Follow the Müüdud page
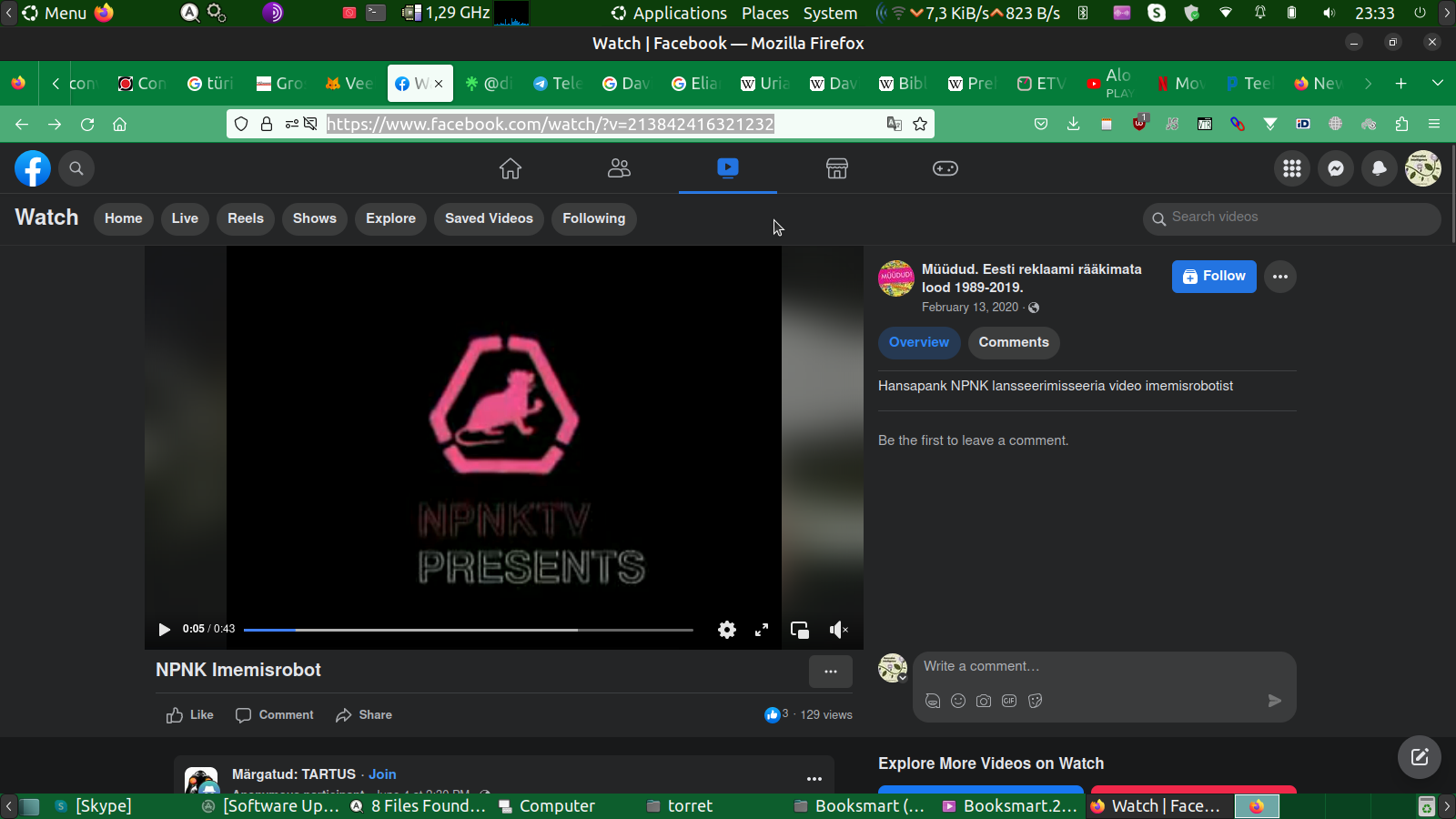This screenshot has height=819, width=1456. tap(1213, 277)
